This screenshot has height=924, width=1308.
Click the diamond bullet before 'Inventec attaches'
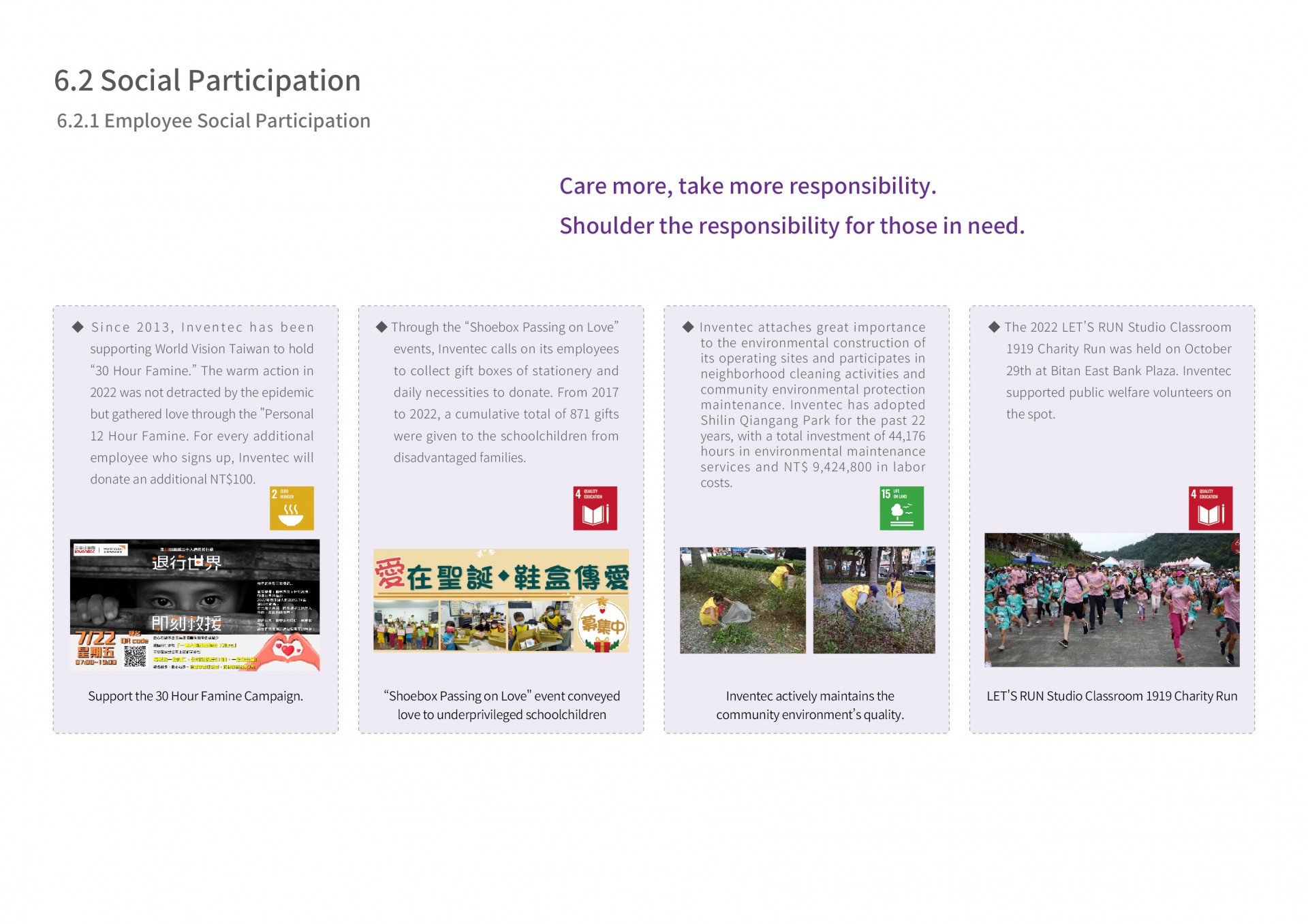[x=688, y=327]
